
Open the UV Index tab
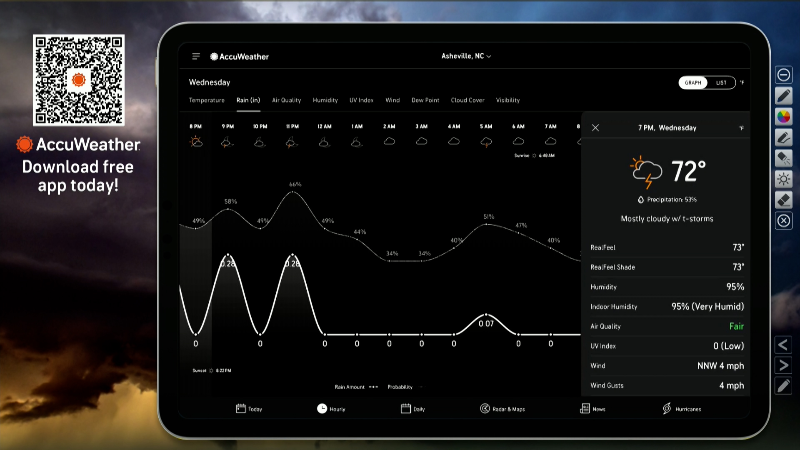361,100
